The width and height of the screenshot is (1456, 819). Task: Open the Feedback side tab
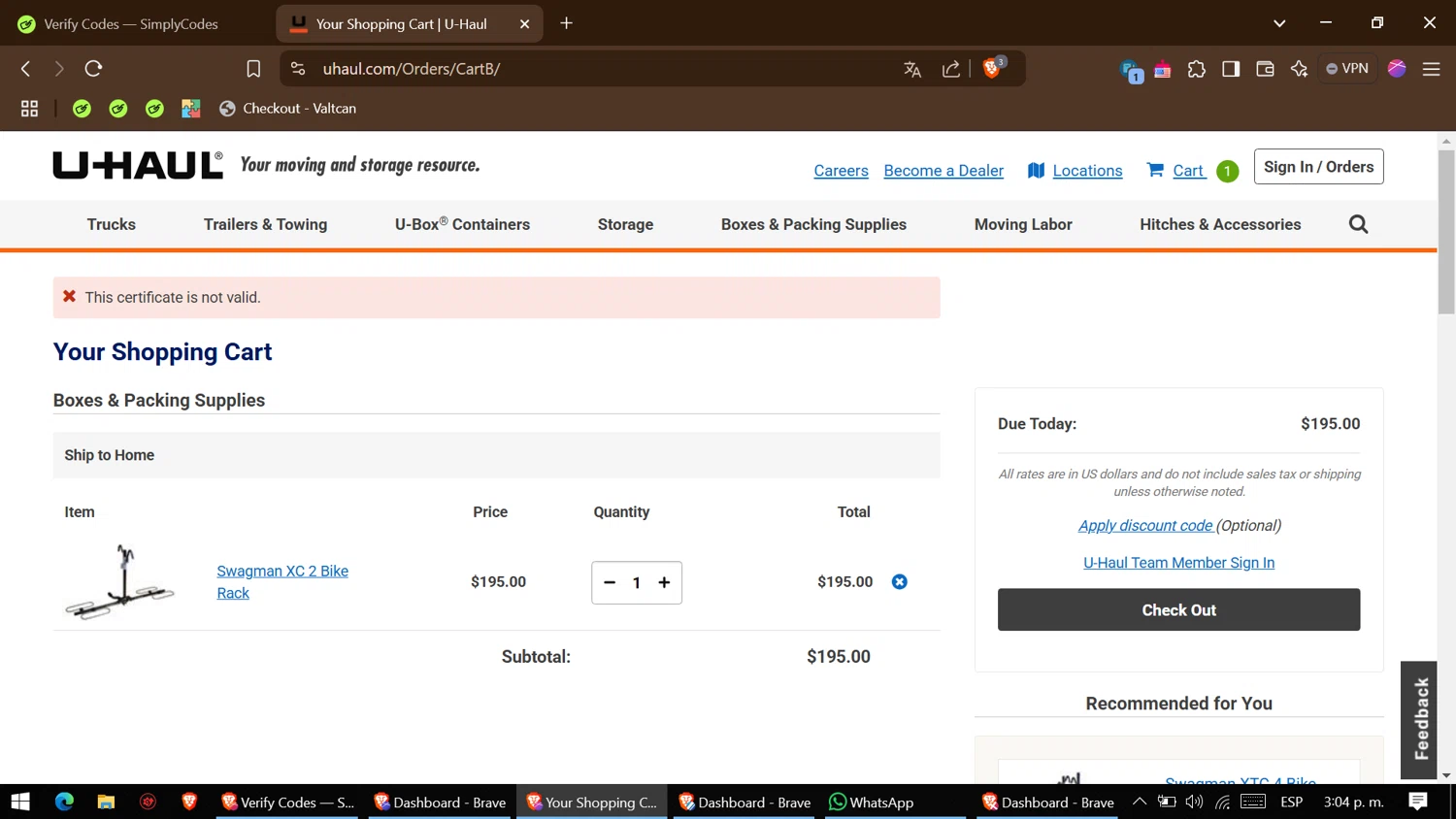coord(1421,719)
